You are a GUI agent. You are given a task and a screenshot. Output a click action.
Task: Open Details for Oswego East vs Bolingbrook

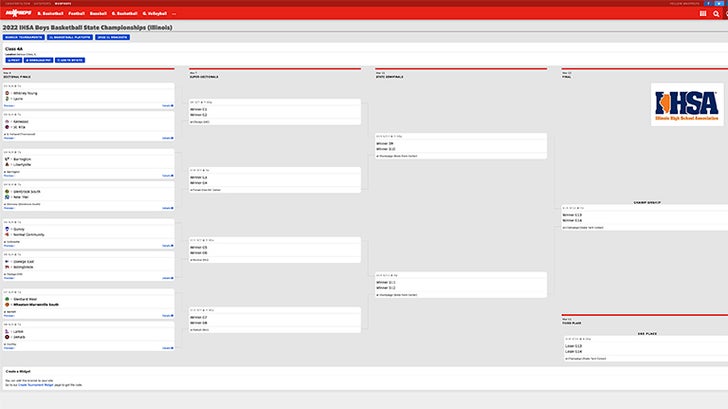click(168, 278)
